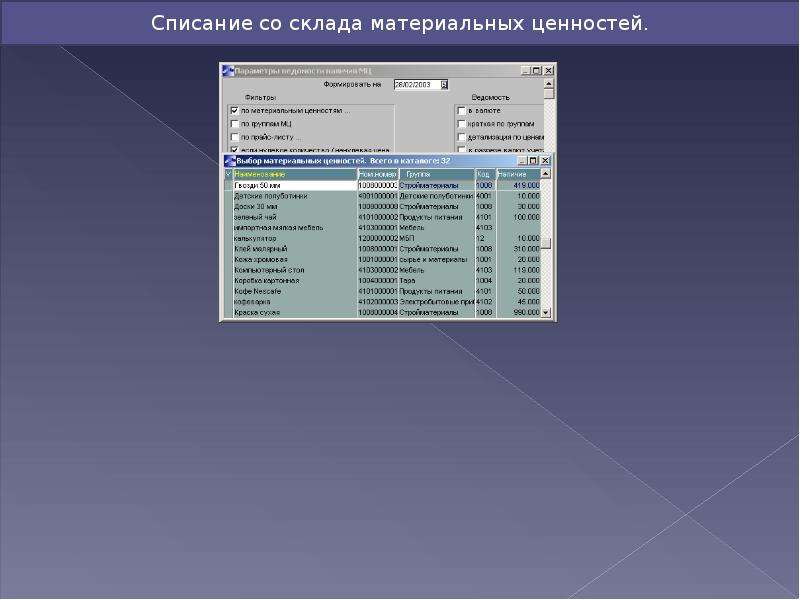Click the selection mark column header icon
This screenshot has width=800, height=600.
(x=228, y=174)
